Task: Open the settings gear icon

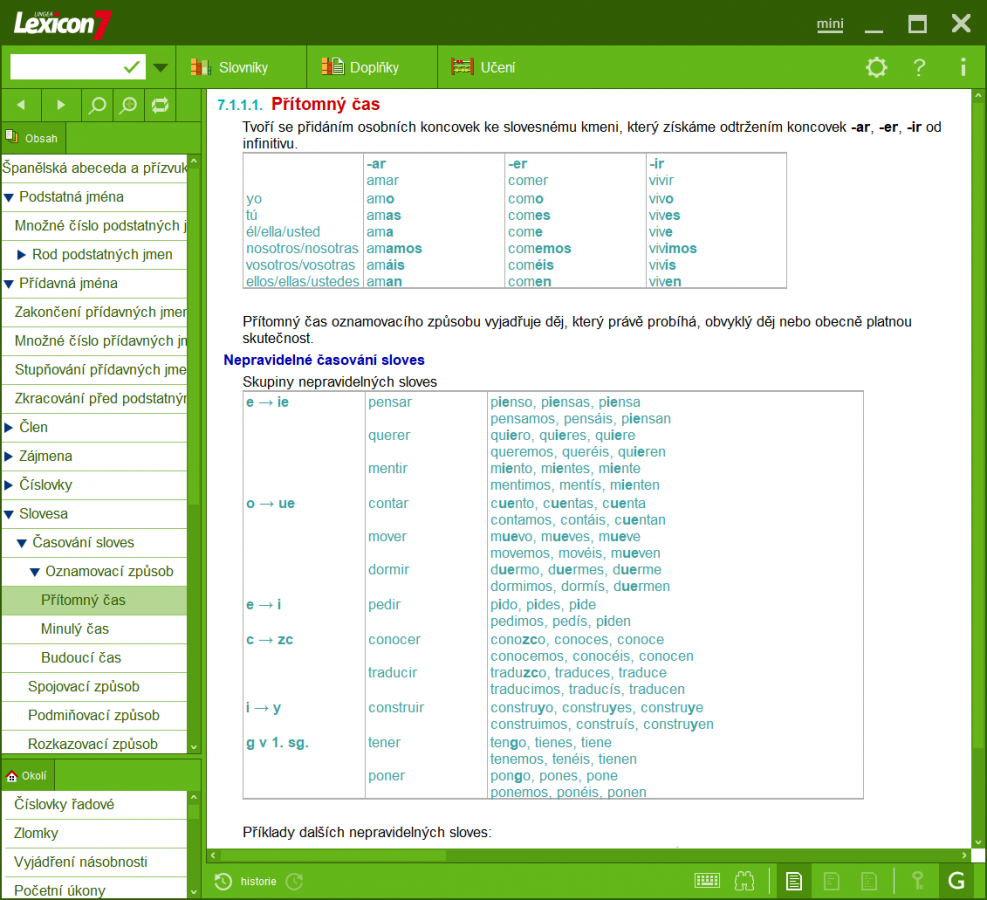Action: 876,67
